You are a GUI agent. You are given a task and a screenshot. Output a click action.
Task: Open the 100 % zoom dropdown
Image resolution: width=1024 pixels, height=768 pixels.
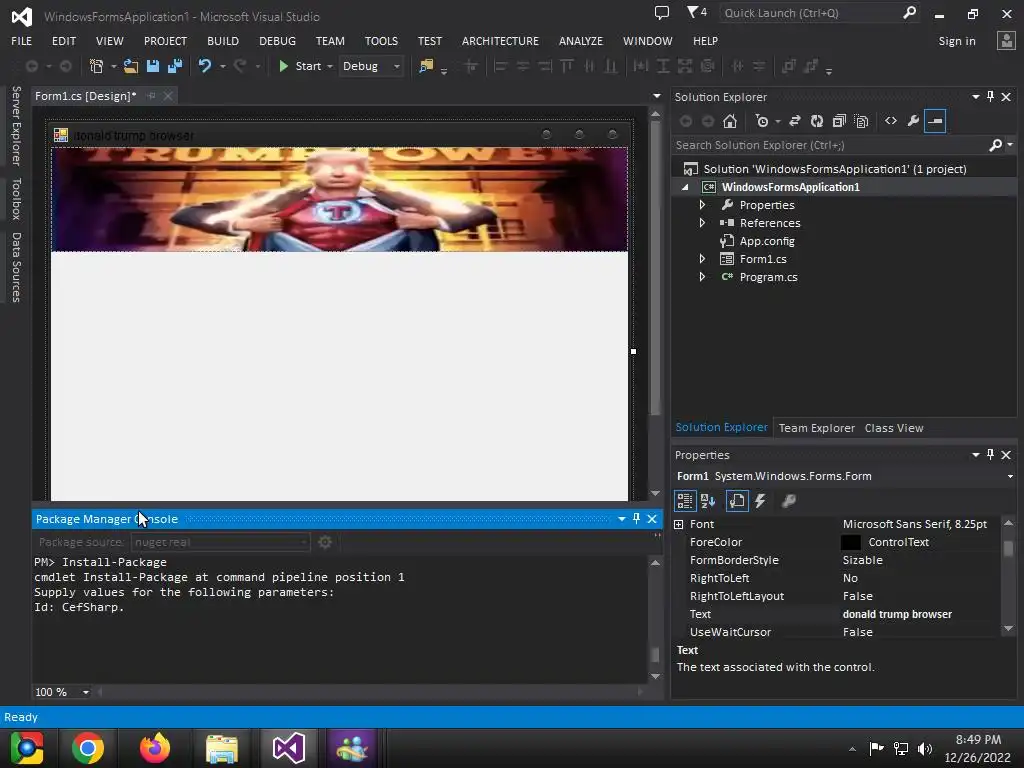(86, 692)
